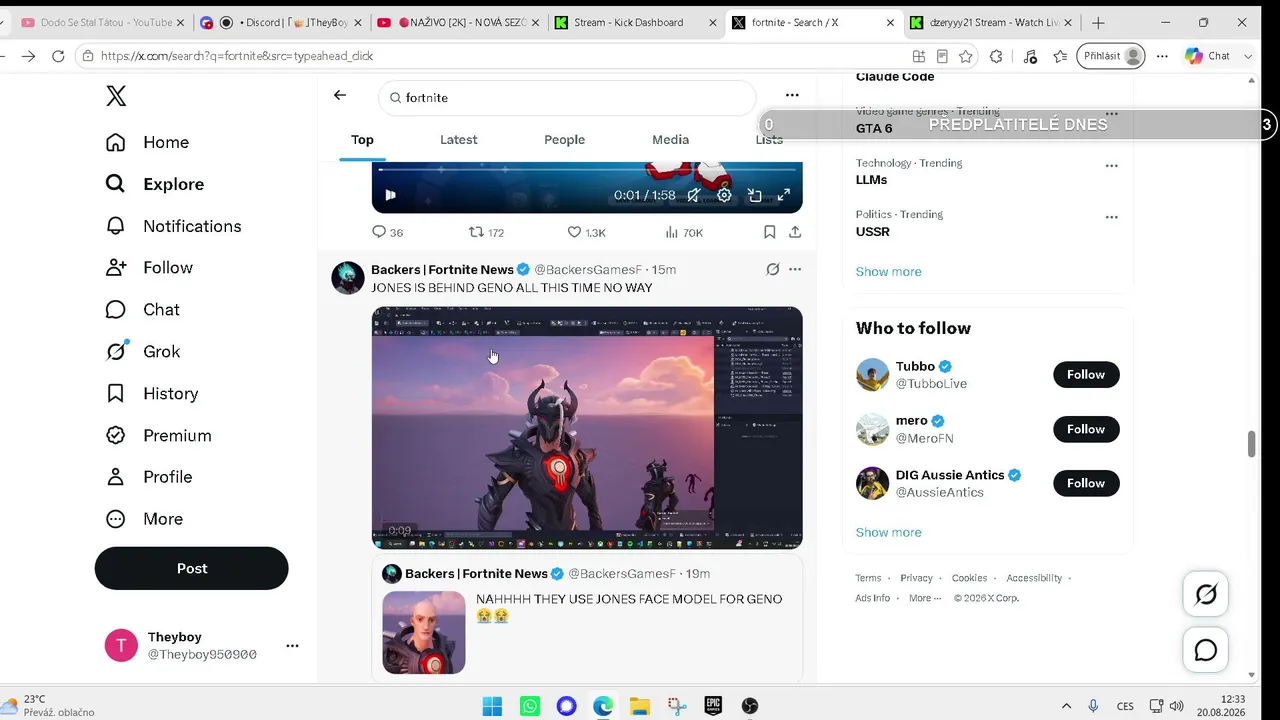This screenshot has height=720, width=1280.
Task: Open Explore in the sidebar
Action: point(155,184)
